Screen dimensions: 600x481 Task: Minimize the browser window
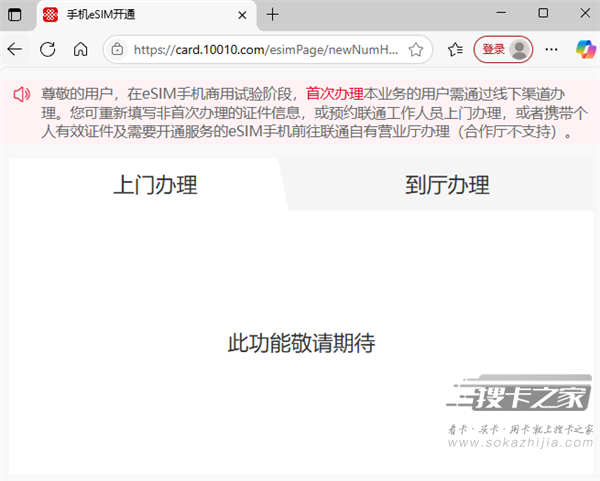click(501, 13)
